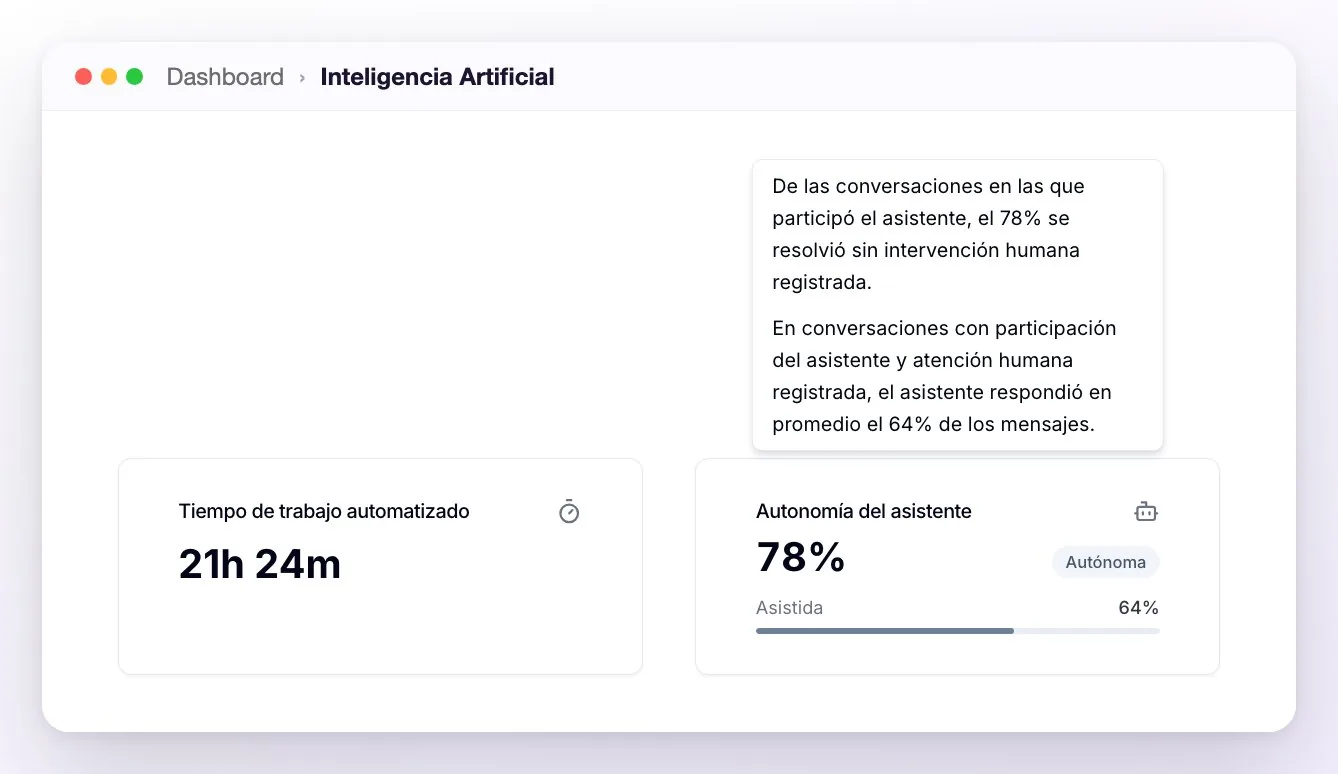Click the breadcrumb chevron separator
The height and width of the screenshot is (774, 1338).
pos(302,77)
